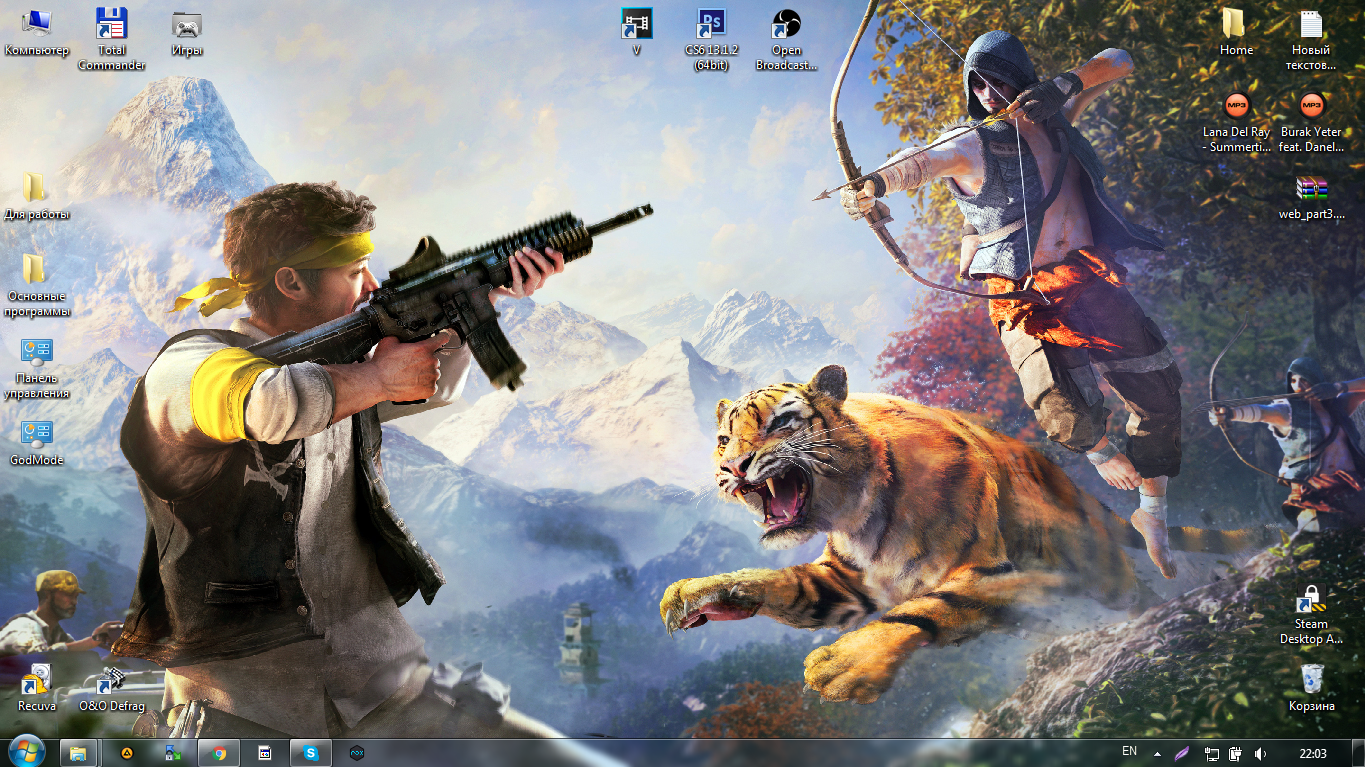Select the Новый текстовый document icon

click(1311, 38)
